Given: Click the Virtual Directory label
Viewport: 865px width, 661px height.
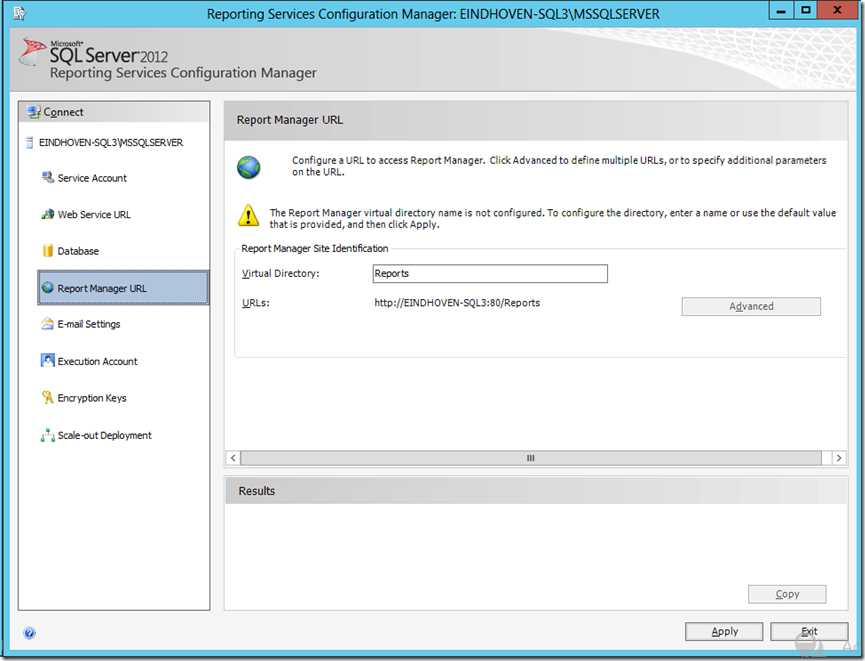Looking at the screenshot, I should (x=281, y=274).
